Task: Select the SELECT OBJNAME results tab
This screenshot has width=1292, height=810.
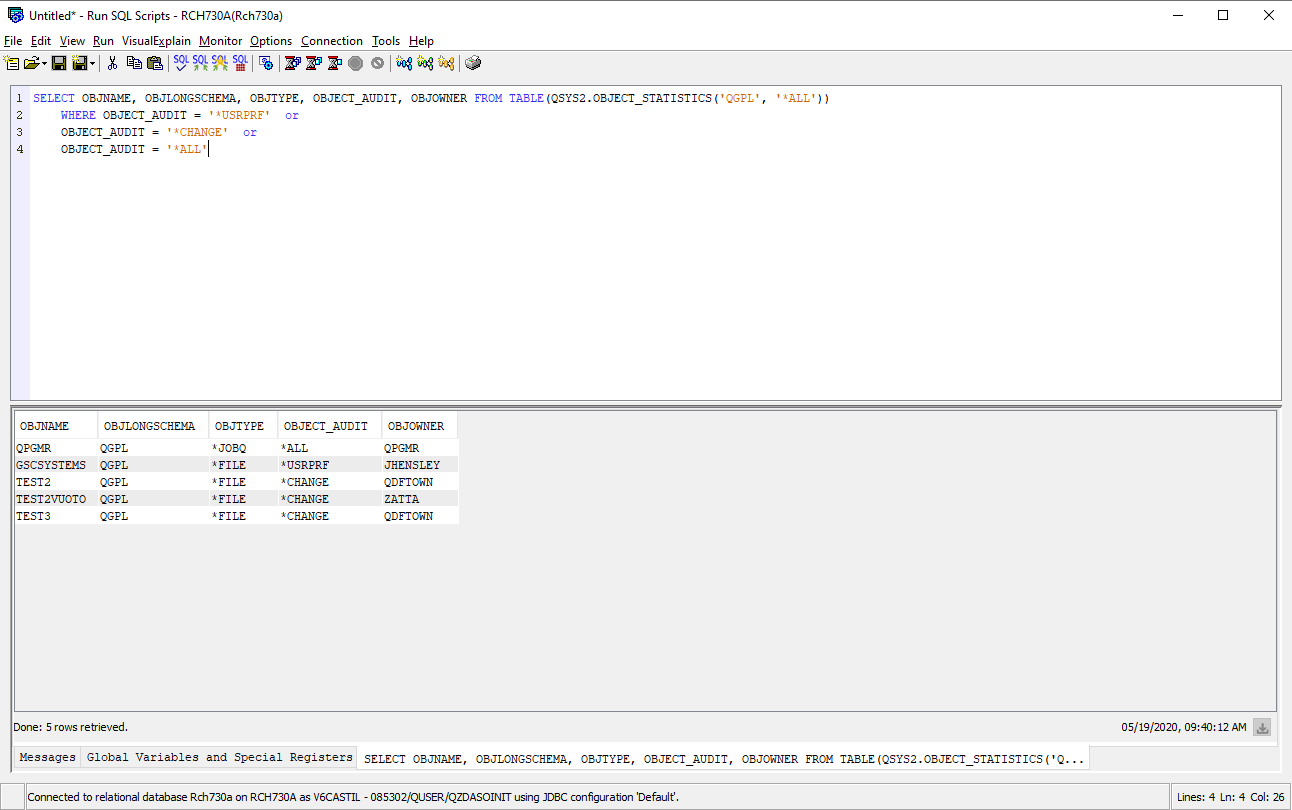Action: coord(724,759)
